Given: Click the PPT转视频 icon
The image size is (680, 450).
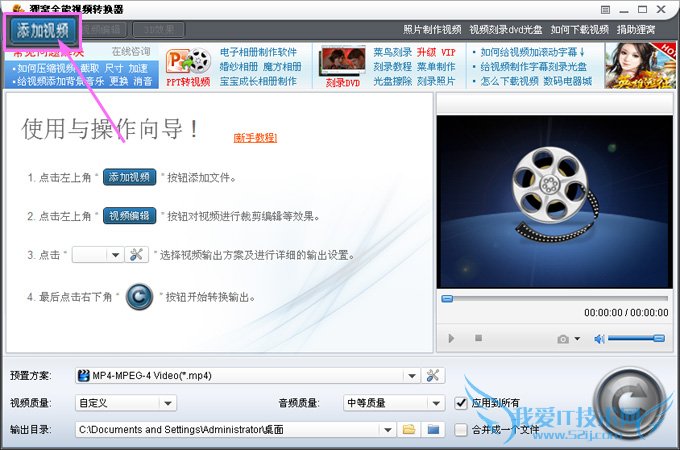Looking at the screenshot, I should pyautogui.click(x=188, y=67).
